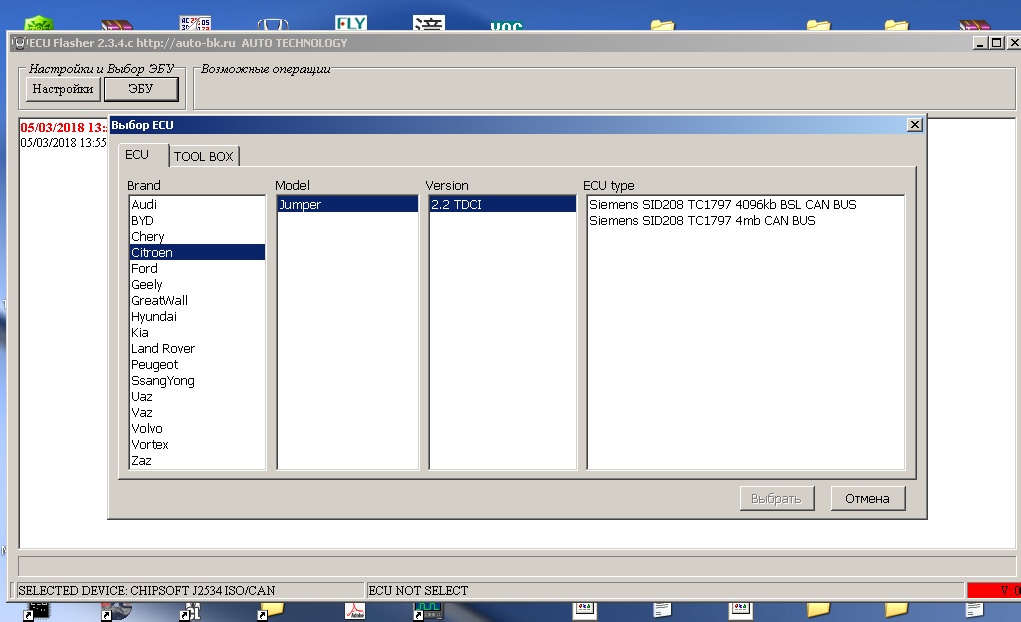The height and width of the screenshot is (622, 1021).
Task: Choose Volvo from the Brand list
Action: click(197, 429)
